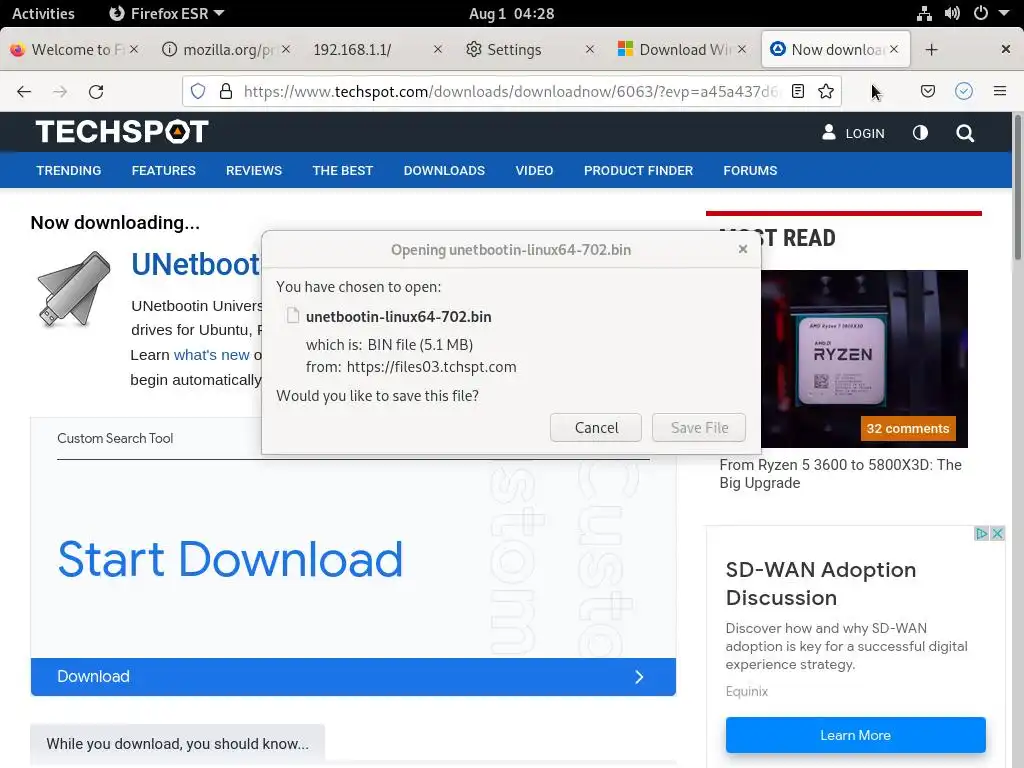
Task: Close the Welcome to Firefox tab
Action: [x=134, y=49]
